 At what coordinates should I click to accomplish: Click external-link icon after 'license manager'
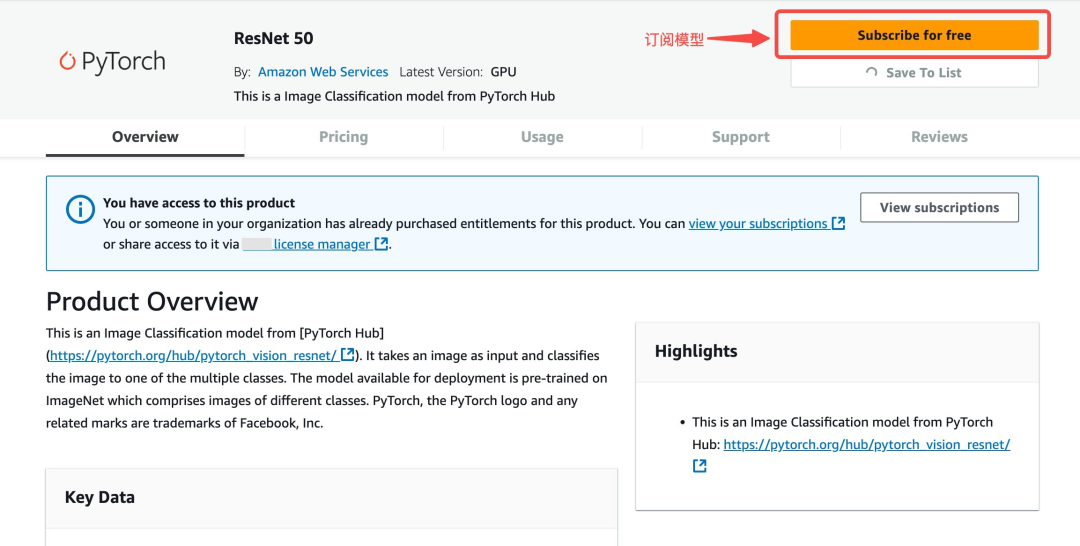click(381, 244)
